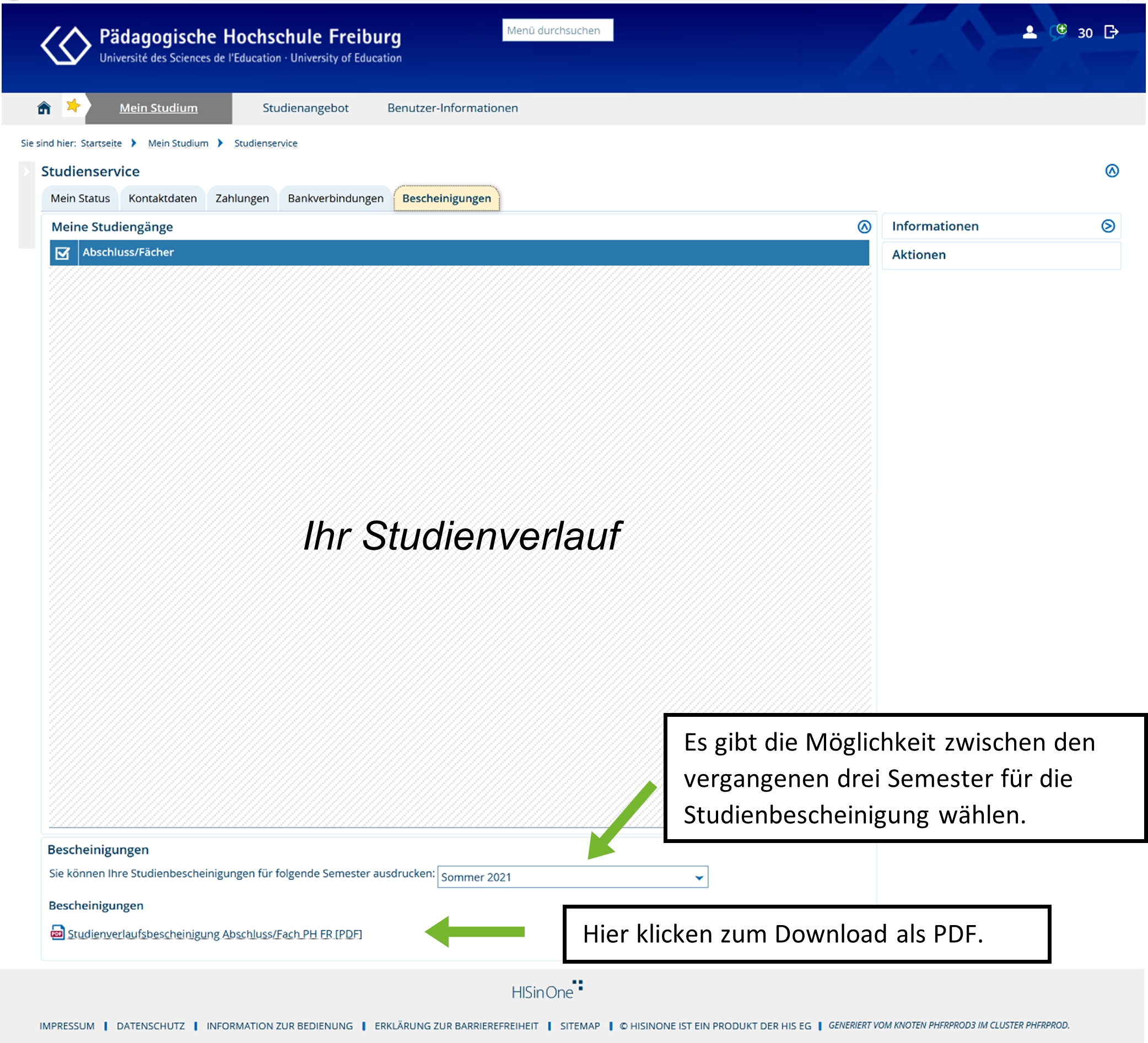Image resolution: width=1148 pixels, height=1043 pixels.
Task: Open Information zur Bedienung footer link
Action: pos(279,1025)
